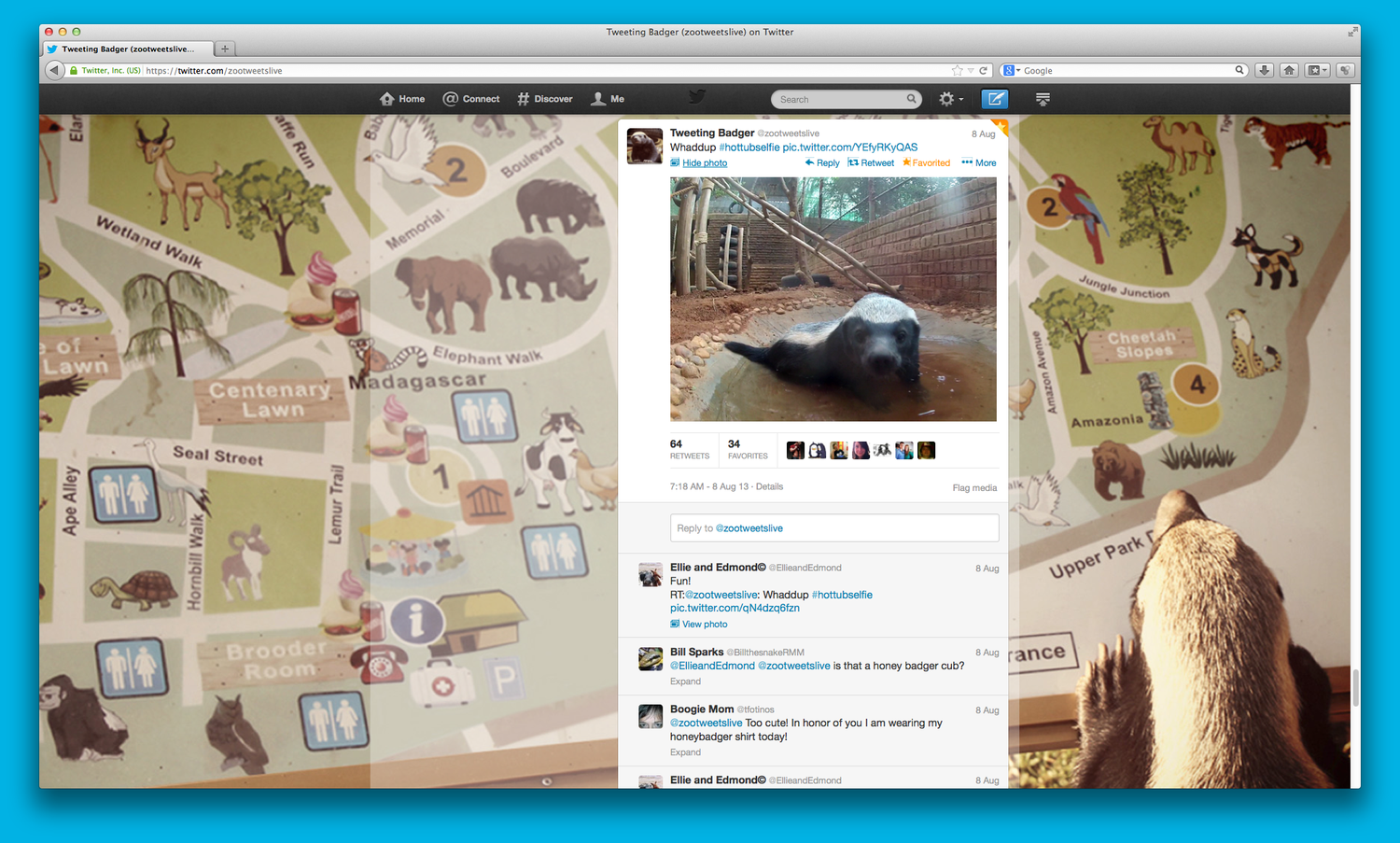Screen dimensions: 1400x843
Task: Click the 8 Aug date on the main tweet
Action: tap(983, 134)
